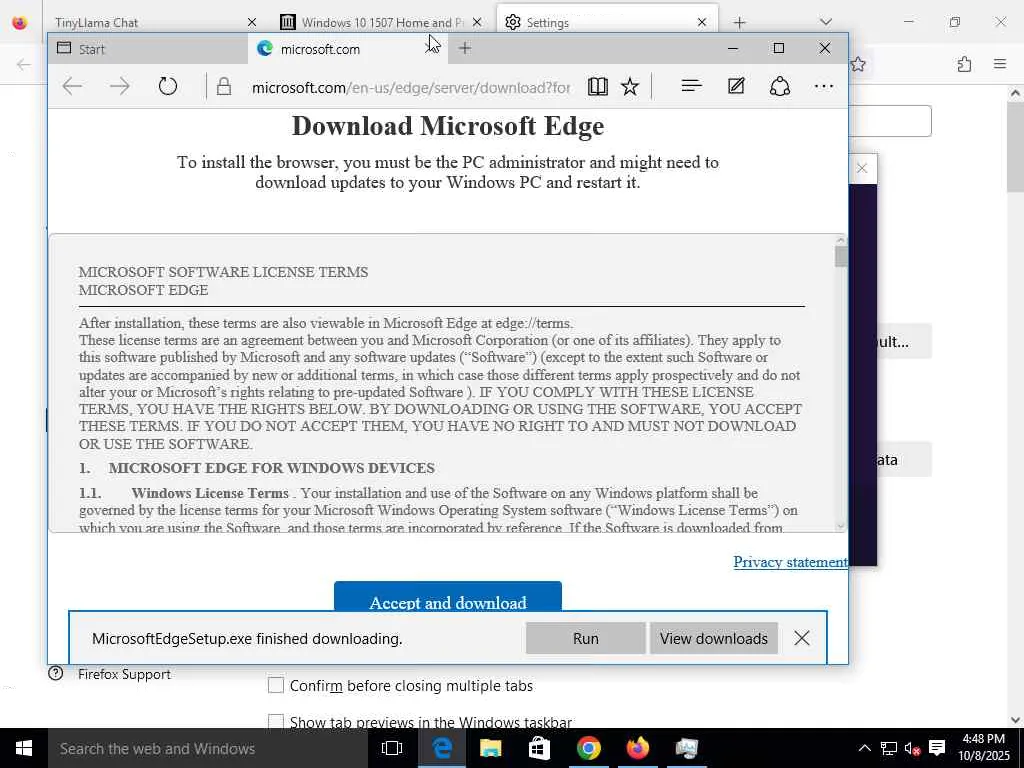
Task: Open a new tab in the Edge window
Action: (464, 48)
